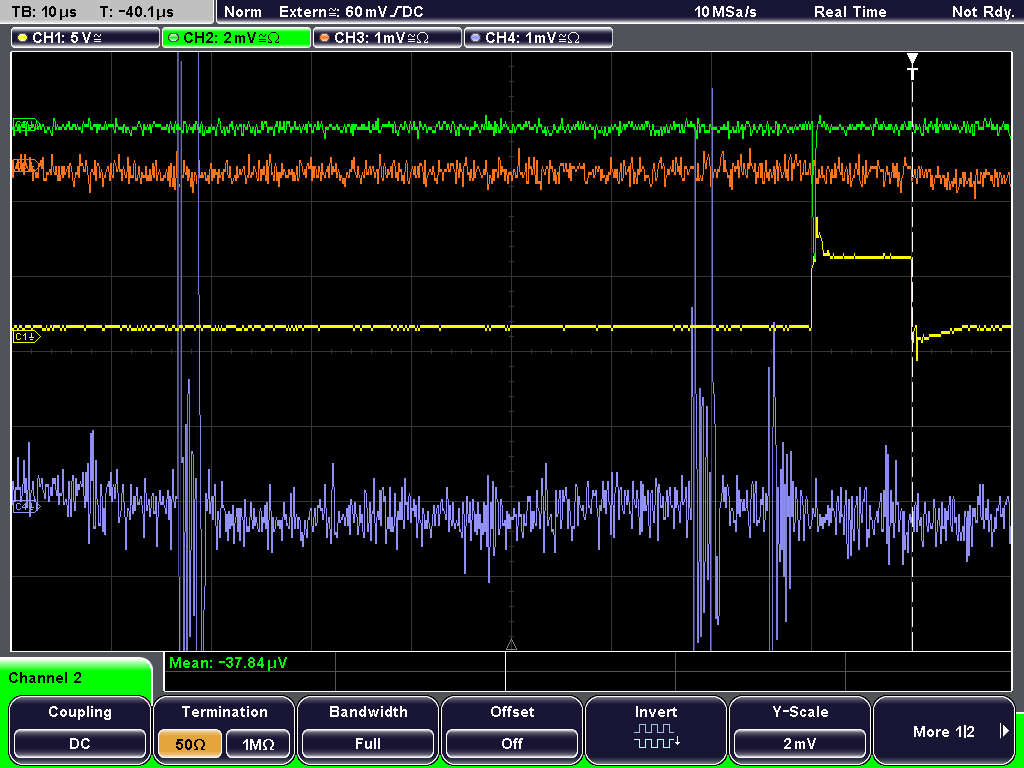Click the C4 ground level marker
The height and width of the screenshot is (768, 1024).
[x=26, y=506]
